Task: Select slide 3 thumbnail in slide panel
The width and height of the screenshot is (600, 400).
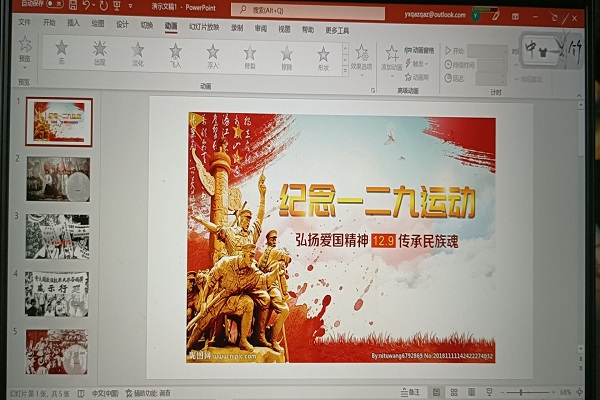Action: pyautogui.click(x=58, y=236)
